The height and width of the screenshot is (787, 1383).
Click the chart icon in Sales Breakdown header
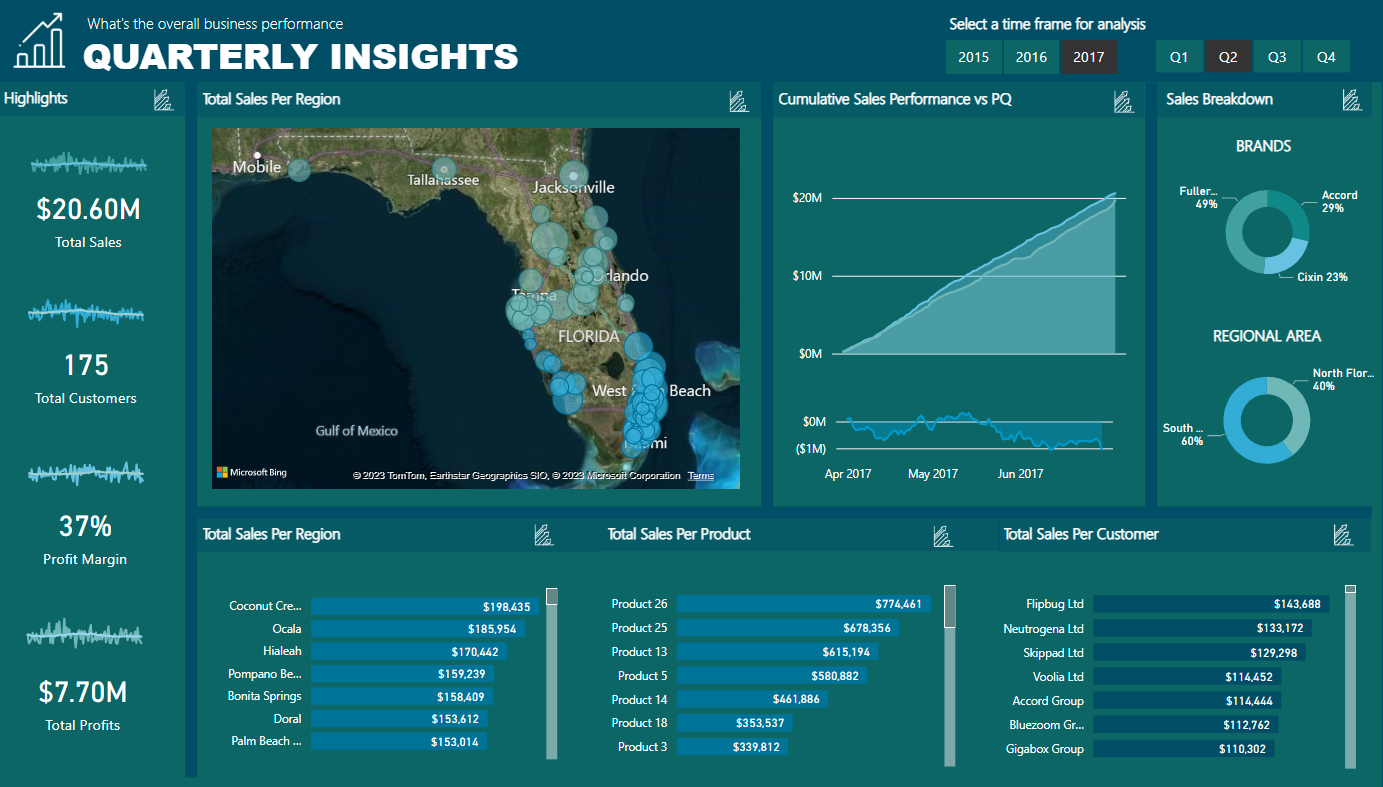pyautogui.click(x=1351, y=100)
